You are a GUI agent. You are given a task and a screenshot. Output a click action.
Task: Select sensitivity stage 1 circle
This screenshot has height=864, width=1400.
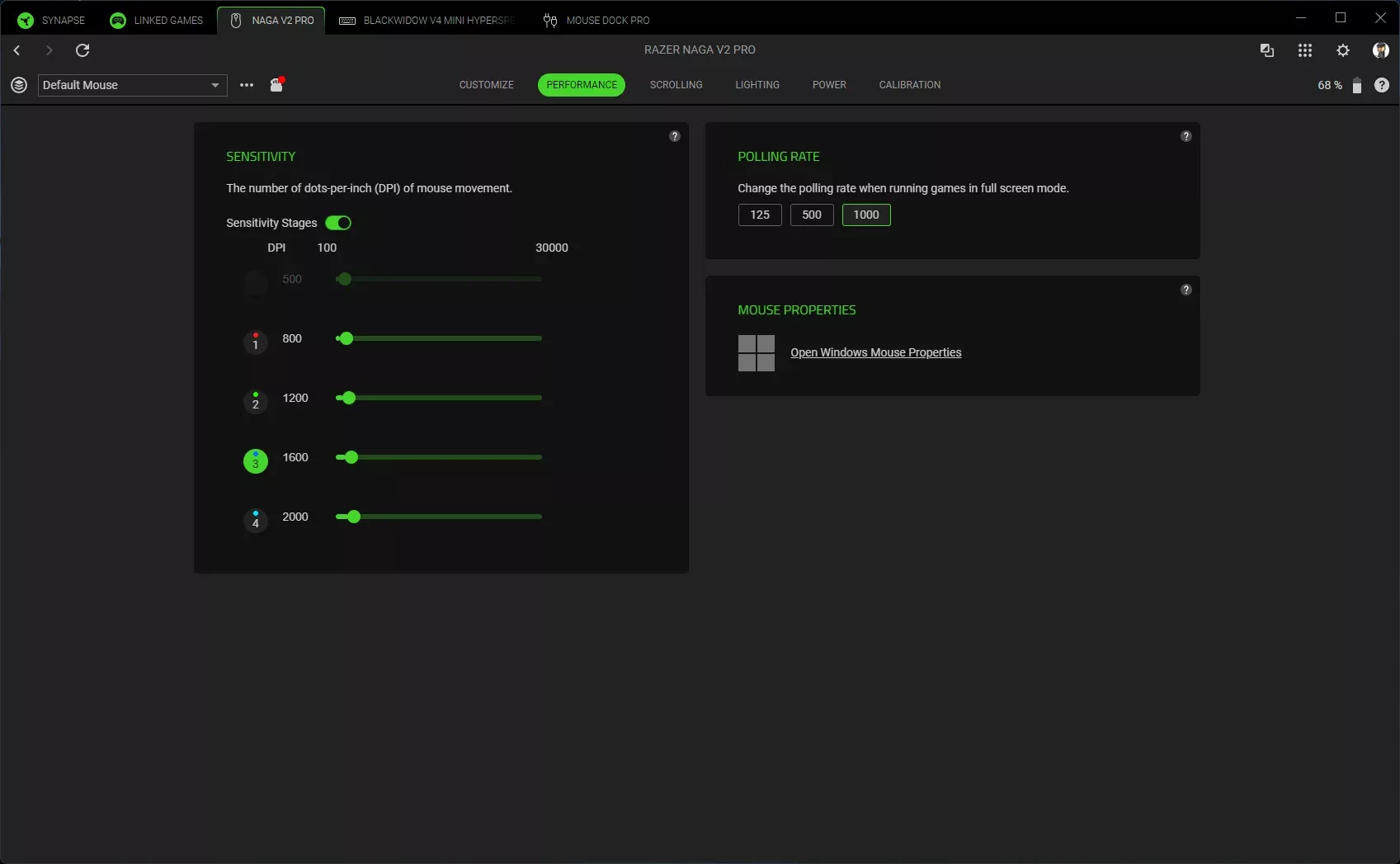point(256,342)
